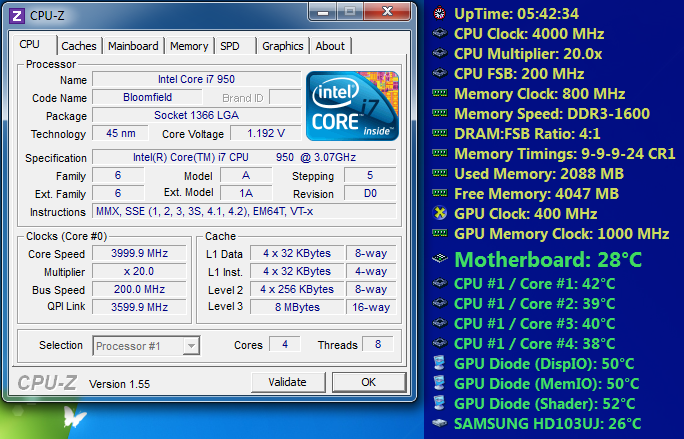This screenshot has width=684, height=439.
Task: Switch to the Graphics tab
Action: (x=283, y=46)
